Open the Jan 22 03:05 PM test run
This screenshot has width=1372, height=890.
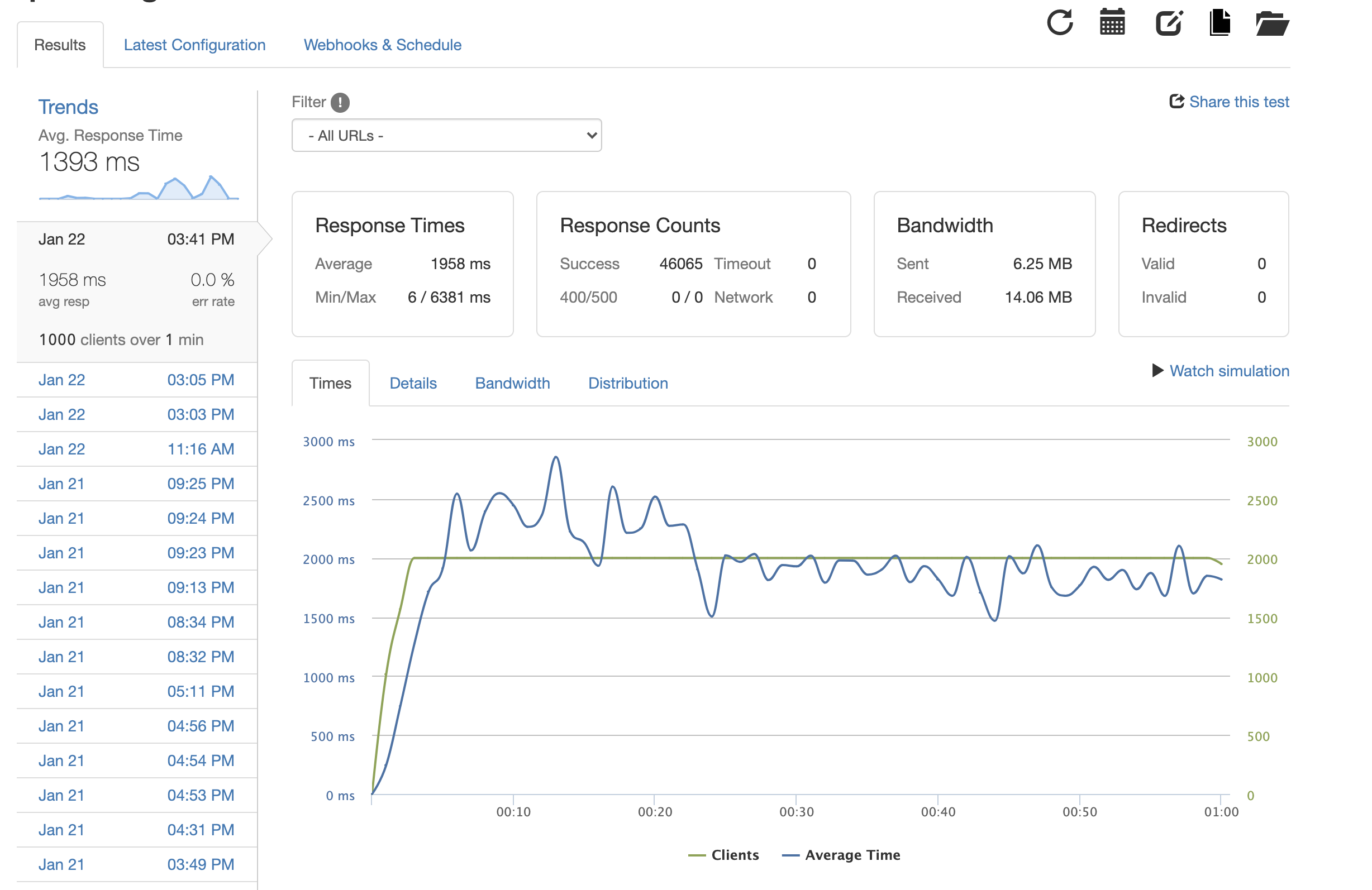pyautogui.click(x=137, y=380)
